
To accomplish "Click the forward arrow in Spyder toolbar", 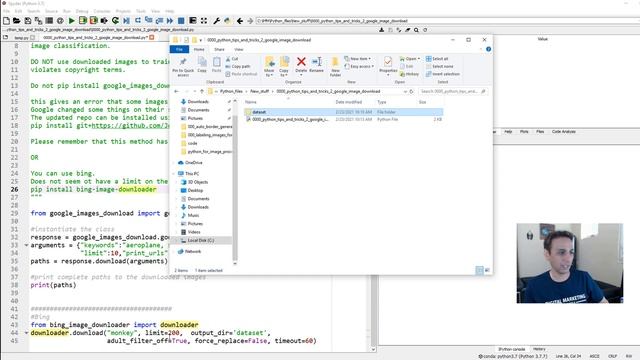I will [x=250, y=20].
